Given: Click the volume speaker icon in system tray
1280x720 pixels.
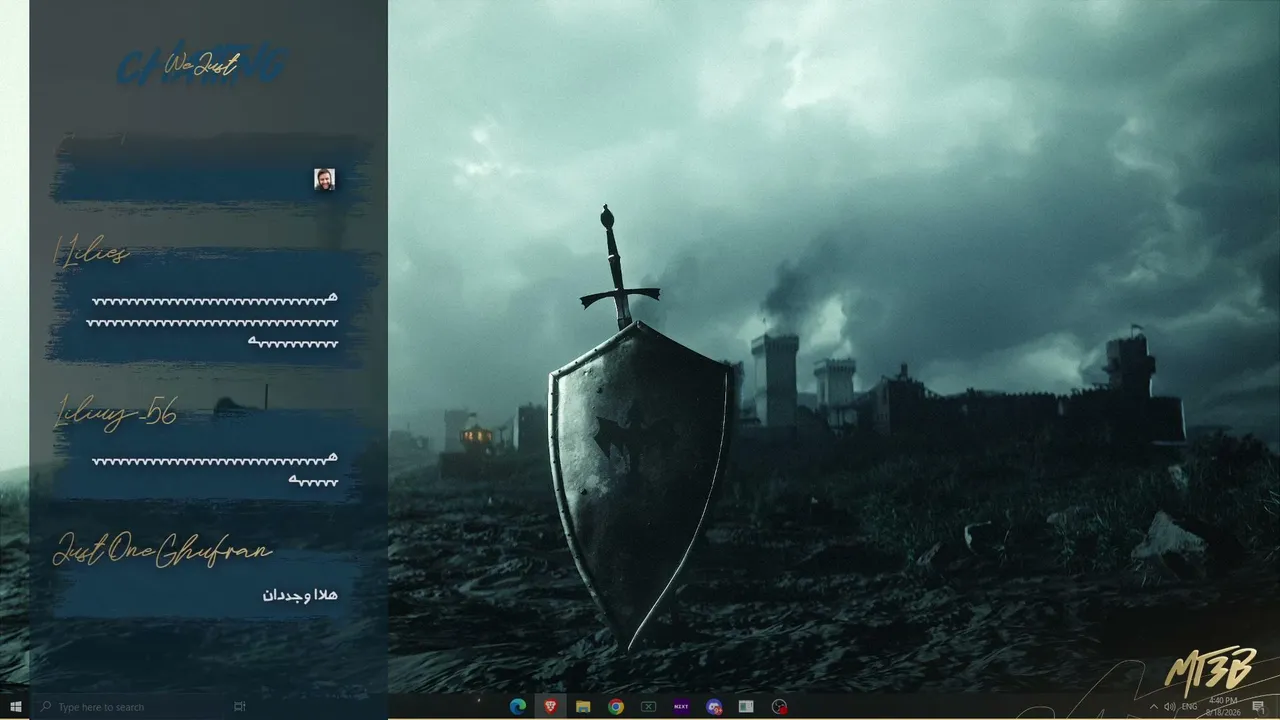Looking at the screenshot, I should point(1170,706).
